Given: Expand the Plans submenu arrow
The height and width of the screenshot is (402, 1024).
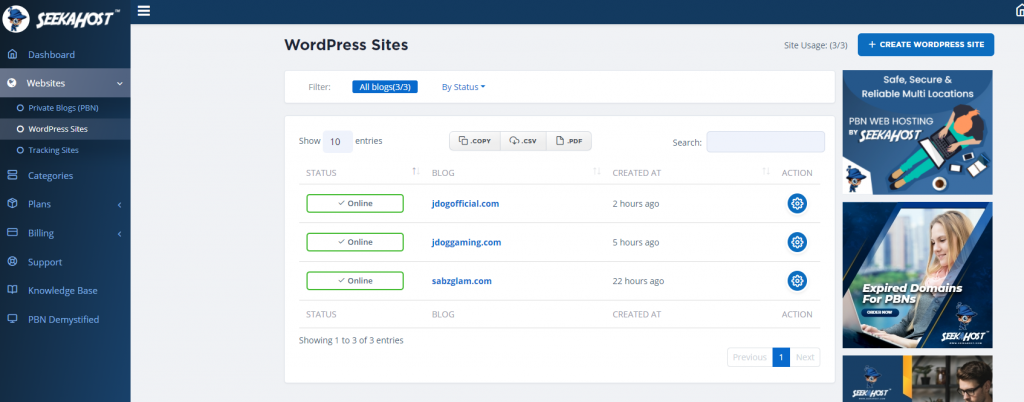Looking at the screenshot, I should pos(120,204).
